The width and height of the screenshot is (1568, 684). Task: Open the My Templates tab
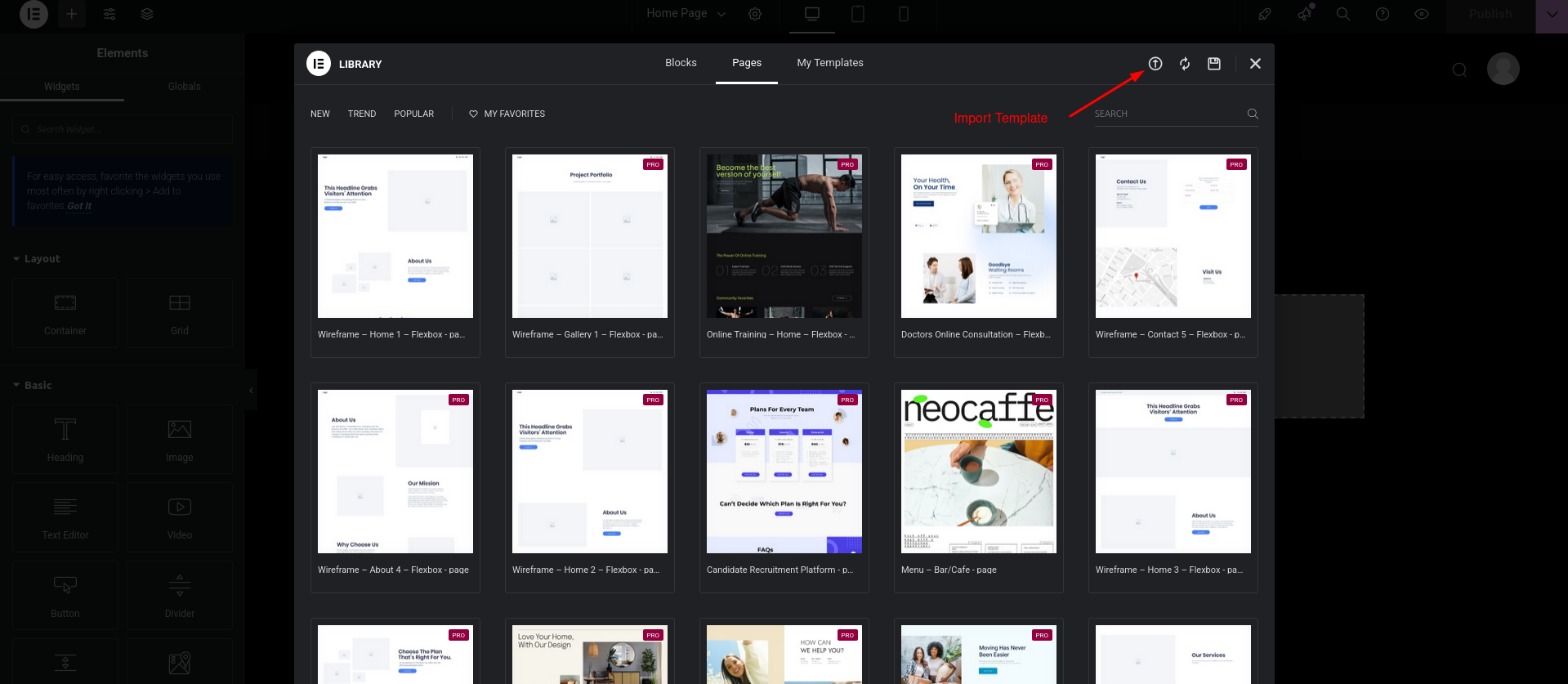coord(830,63)
